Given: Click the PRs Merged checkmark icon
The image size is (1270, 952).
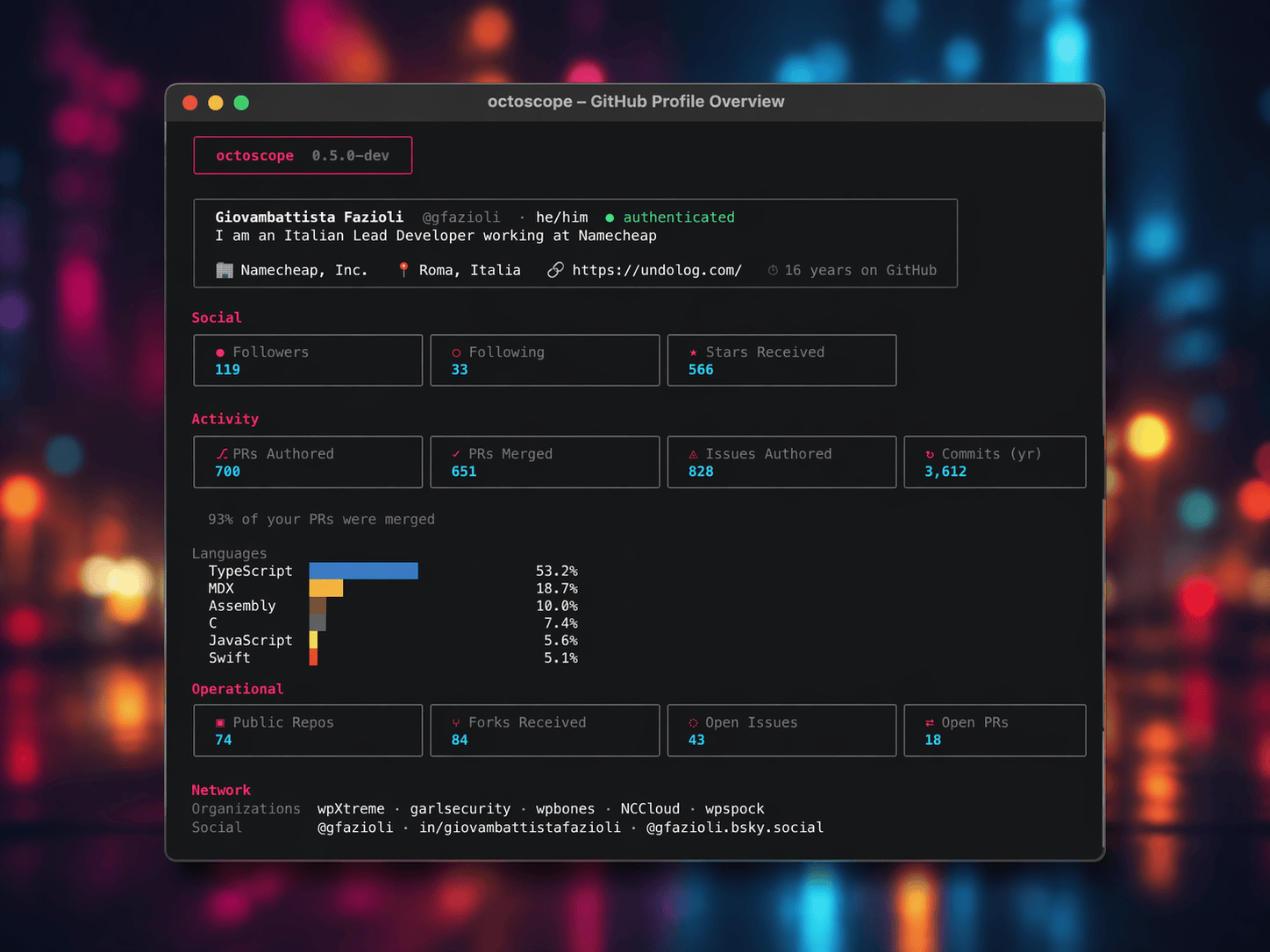Looking at the screenshot, I should tap(456, 454).
